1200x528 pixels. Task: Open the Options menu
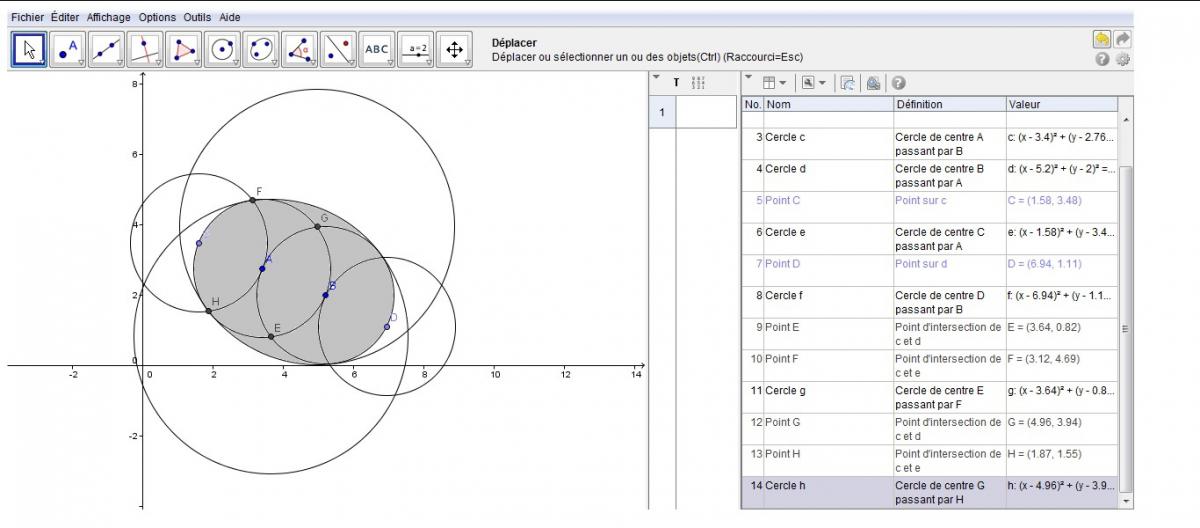(157, 17)
